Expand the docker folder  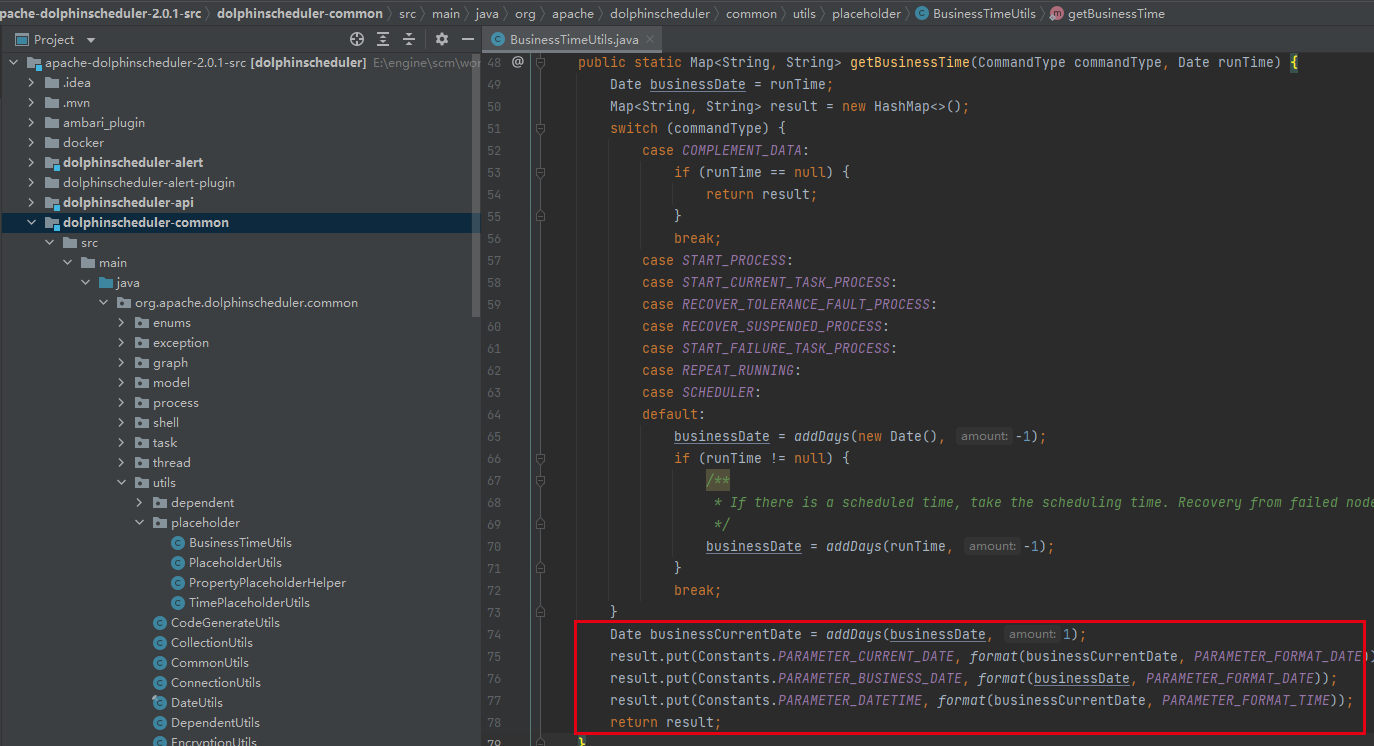click(31, 142)
